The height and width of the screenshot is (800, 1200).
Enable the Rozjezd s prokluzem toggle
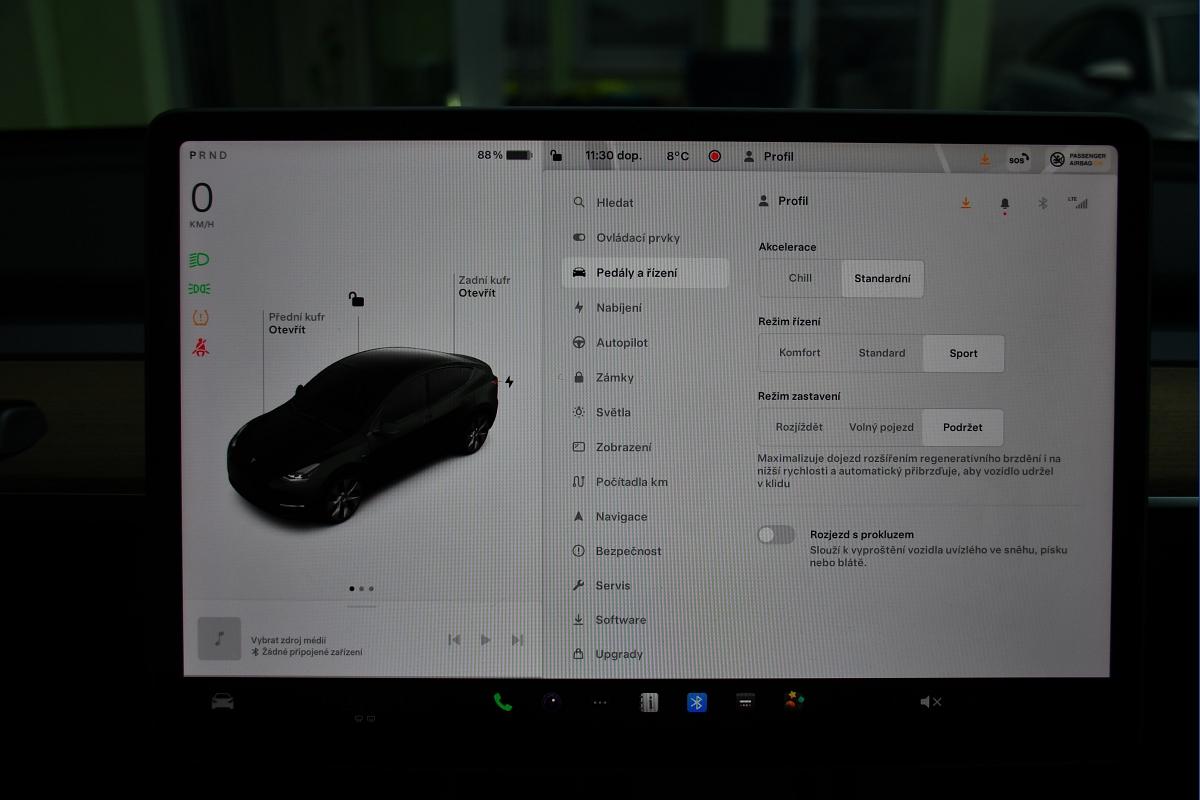pos(776,535)
